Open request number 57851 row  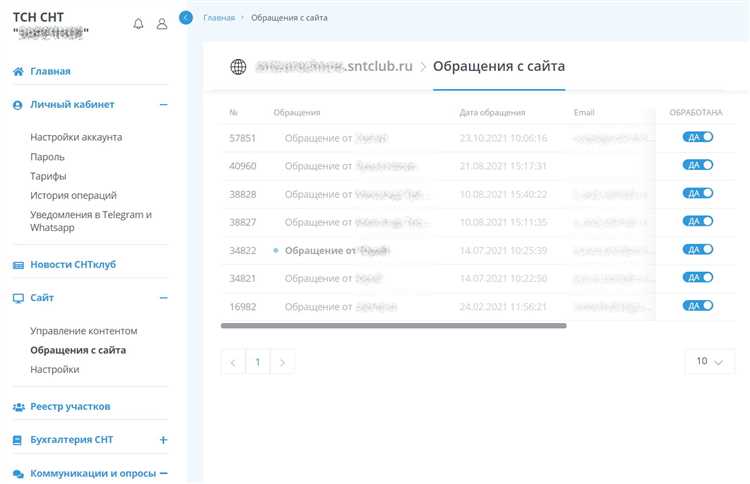tap(478, 138)
